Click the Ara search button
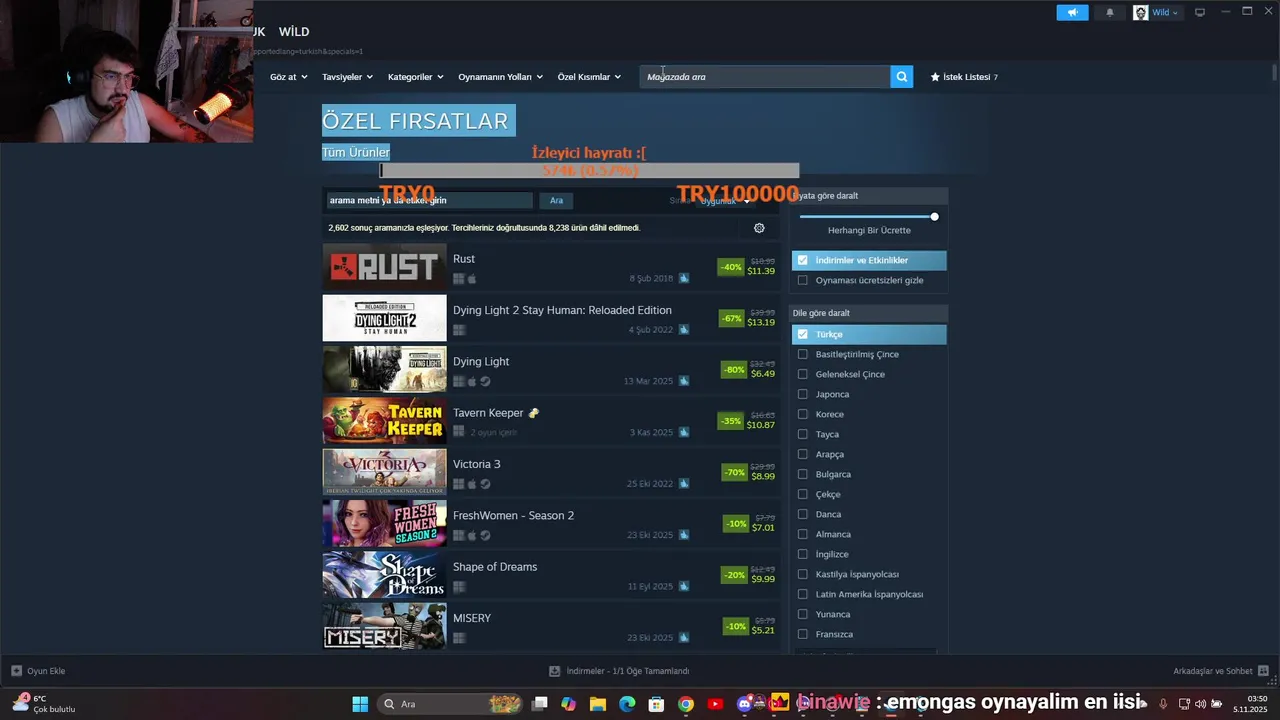This screenshot has height=720, width=1280. (x=557, y=200)
